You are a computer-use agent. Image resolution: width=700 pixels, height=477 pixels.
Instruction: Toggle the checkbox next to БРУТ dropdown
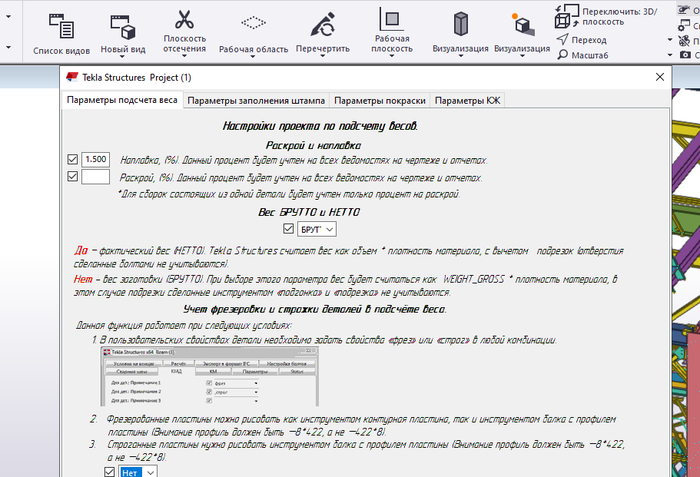click(288, 229)
